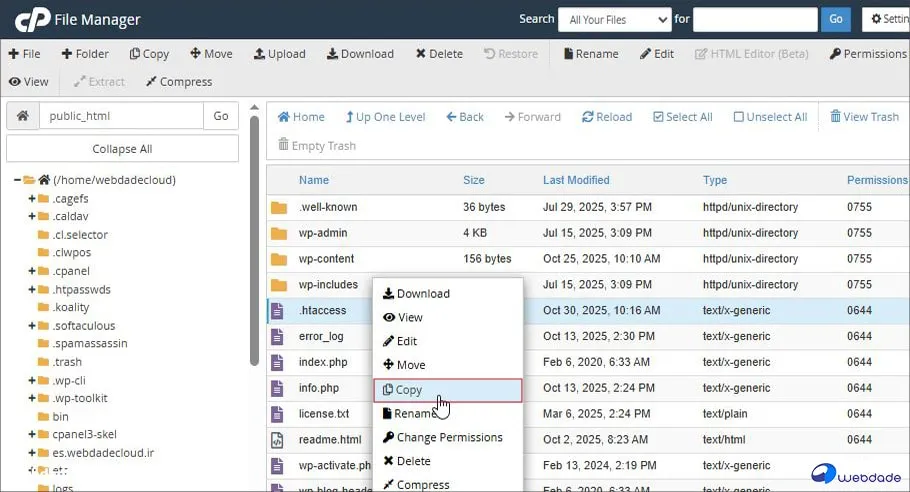Click Unselect All checkbox

coord(770,117)
